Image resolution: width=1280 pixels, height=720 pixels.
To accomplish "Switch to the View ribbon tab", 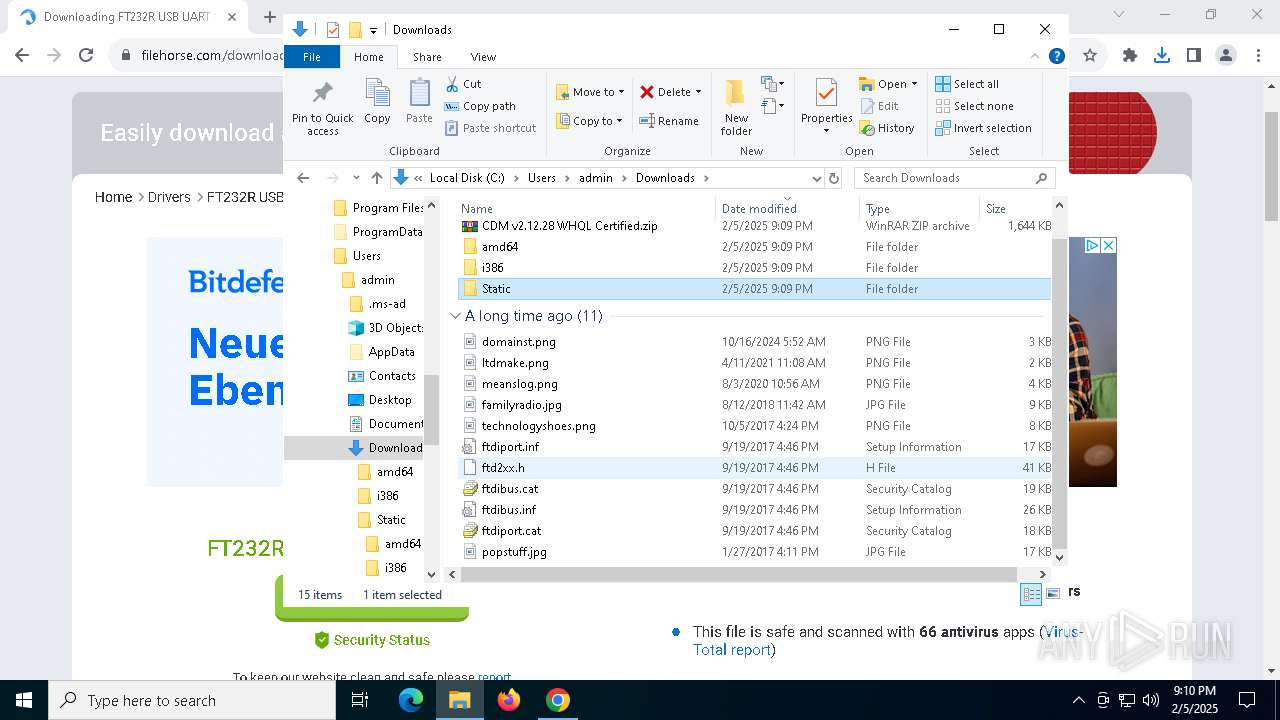I will [483, 57].
